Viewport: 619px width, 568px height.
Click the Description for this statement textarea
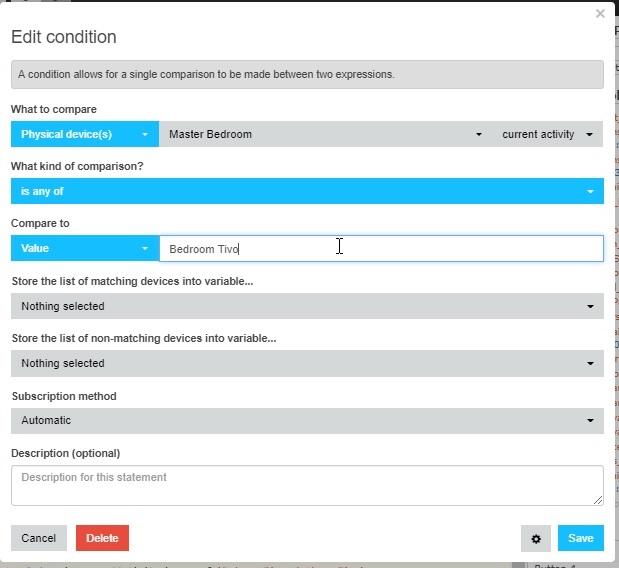coord(307,486)
